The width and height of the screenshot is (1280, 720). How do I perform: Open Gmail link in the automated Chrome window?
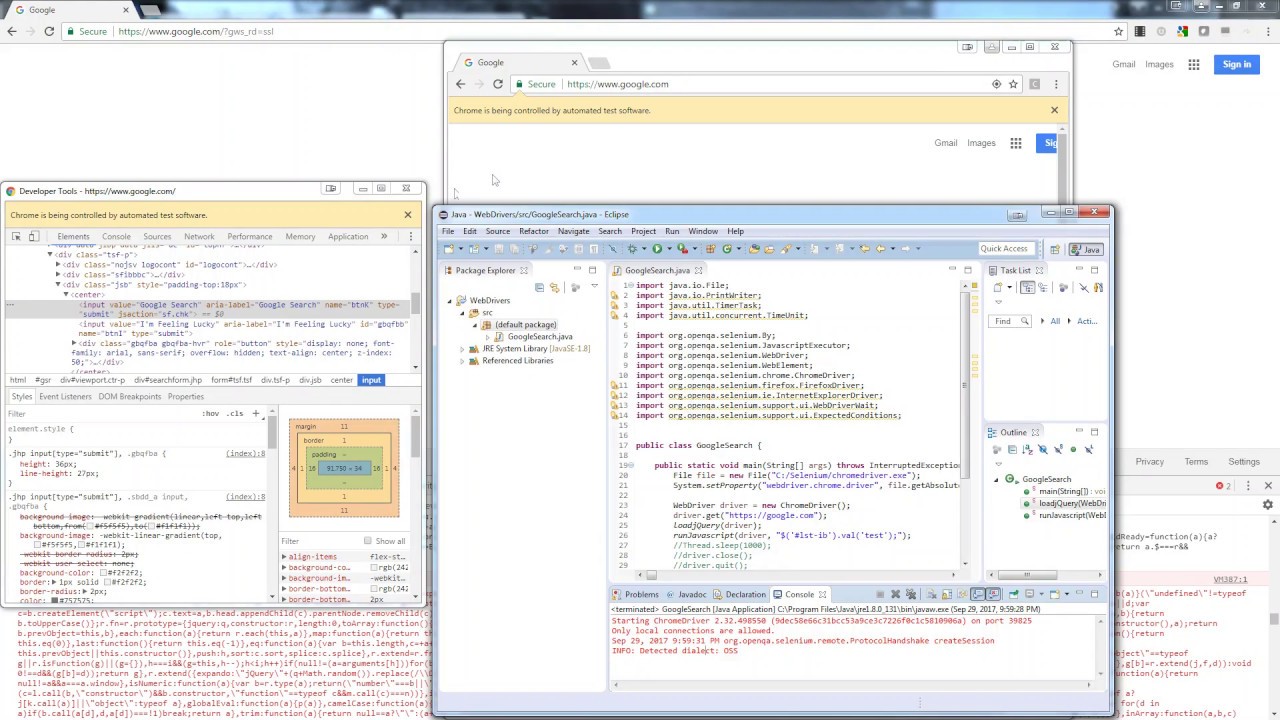tap(946, 143)
